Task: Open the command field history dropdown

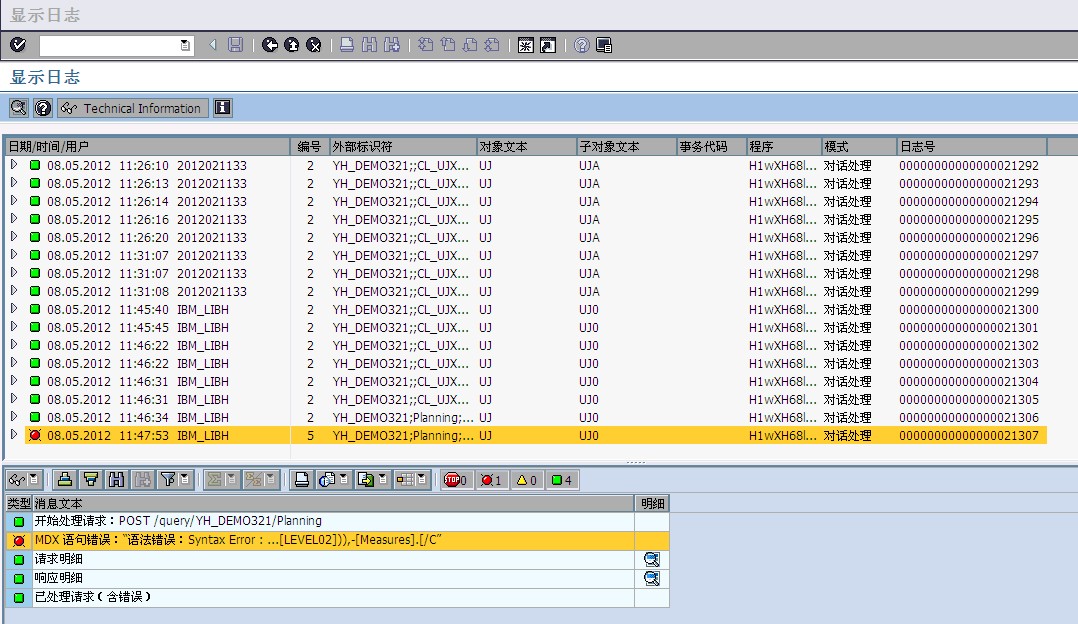Action: pyautogui.click(x=185, y=45)
